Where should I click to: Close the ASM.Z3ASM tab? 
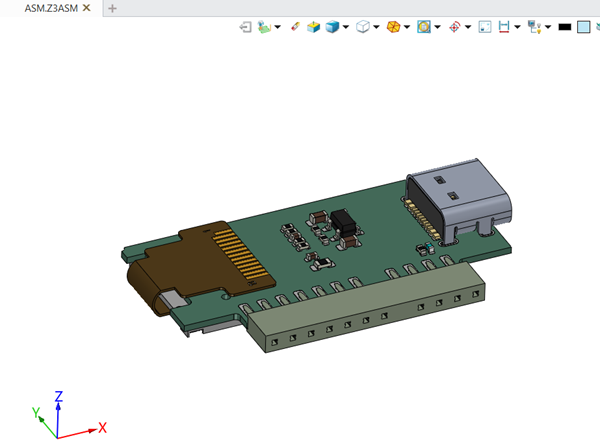click(x=87, y=8)
